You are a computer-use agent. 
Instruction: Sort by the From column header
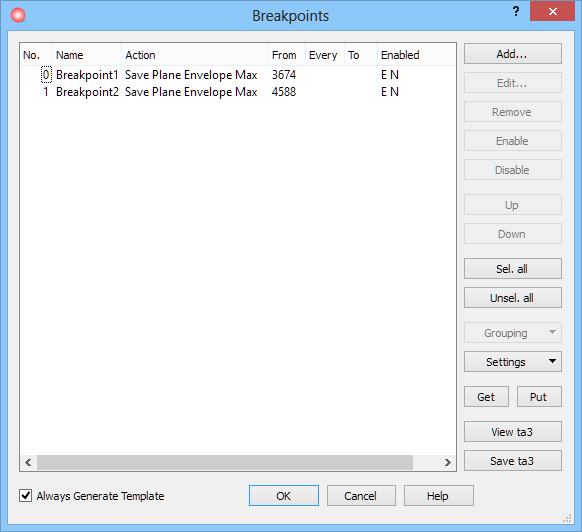click(x=287, y=55)
